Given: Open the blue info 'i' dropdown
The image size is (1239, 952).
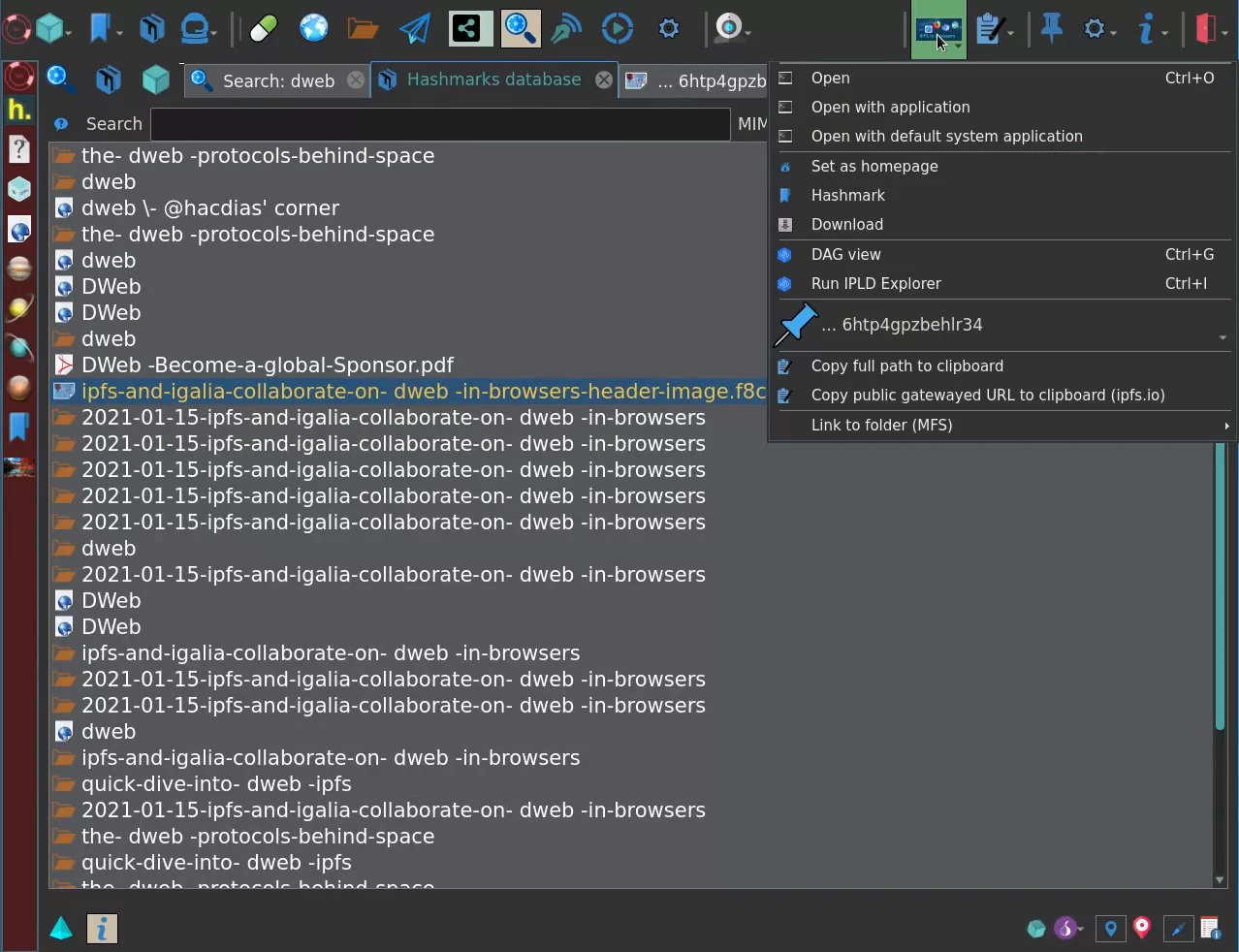Looking at the screenshot, I should click(1151, 29).
